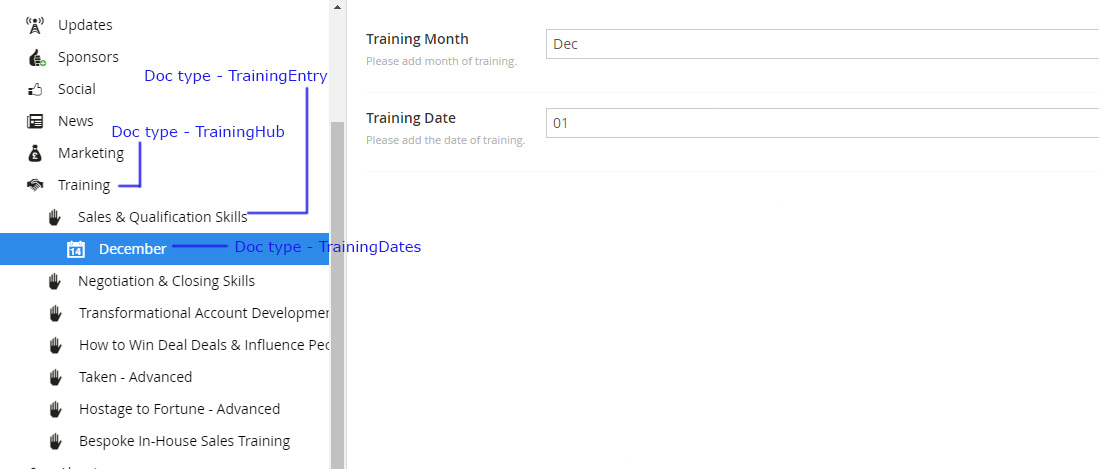
Task: Click hand icon beside Taken - Advanced
Action: click(55, 377)
